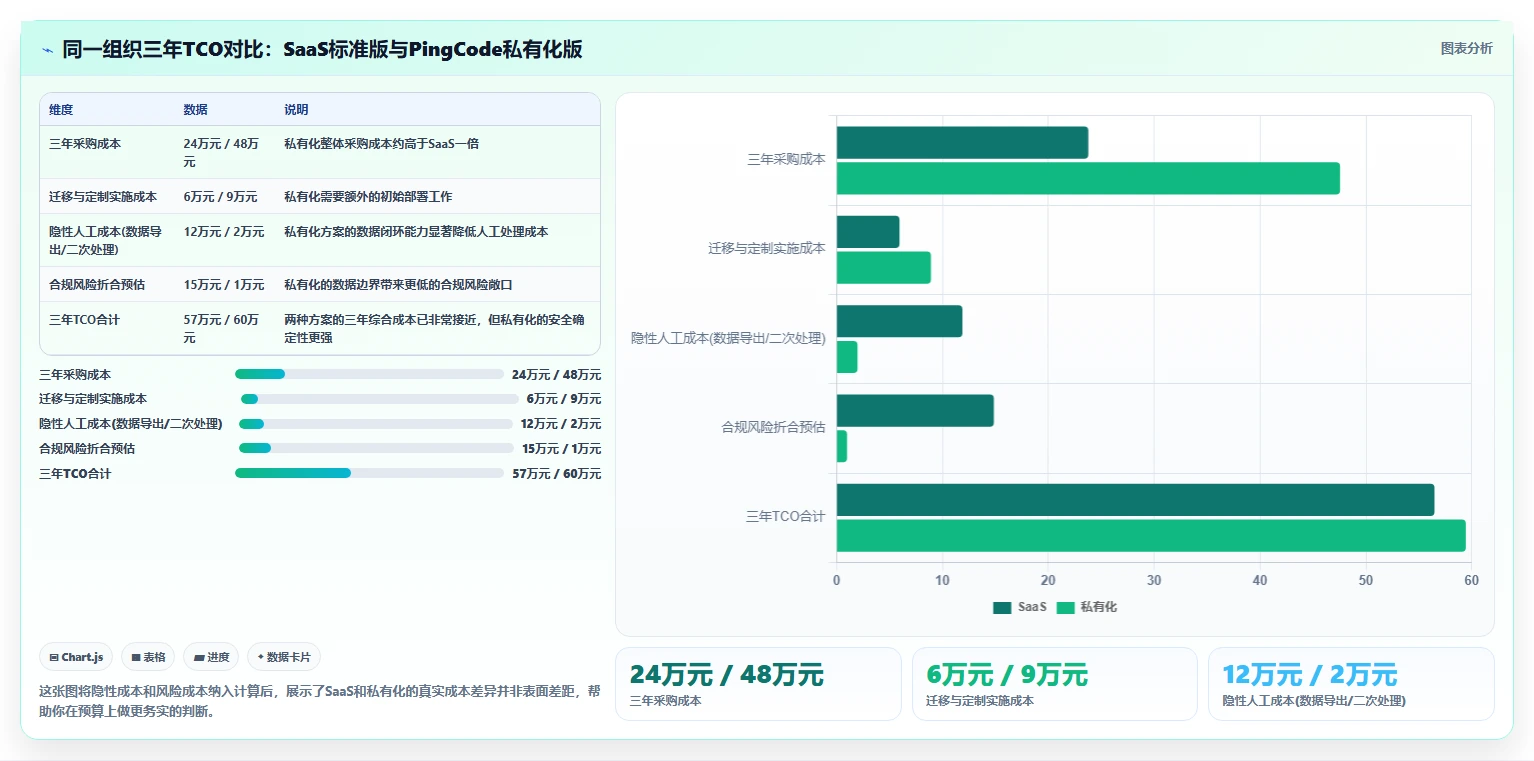
Task: Click the 三年采购成本 progress bar
Action: click(x=369, y=374)
